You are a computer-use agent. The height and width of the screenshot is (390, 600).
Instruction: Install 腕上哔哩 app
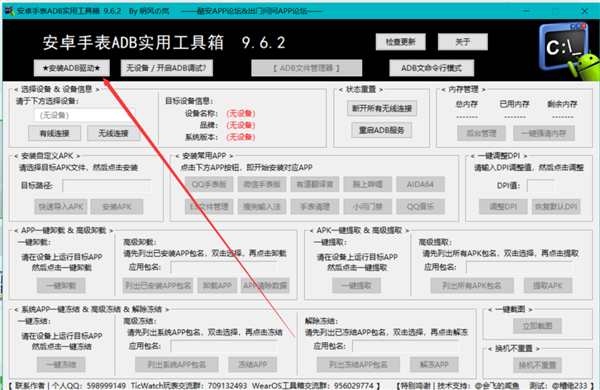click(x=368, y=184)
